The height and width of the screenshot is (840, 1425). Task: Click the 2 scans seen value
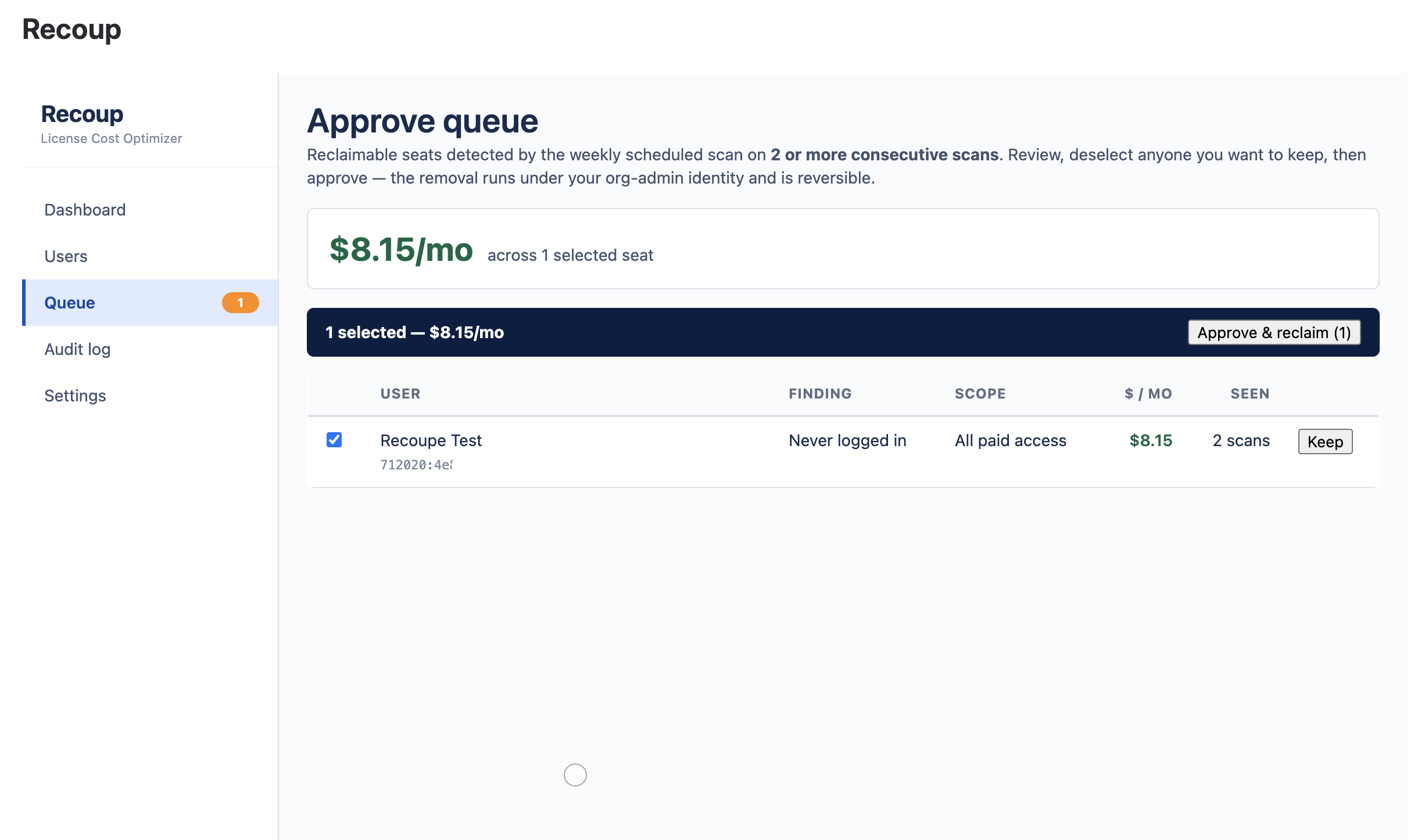[1241, 440]
